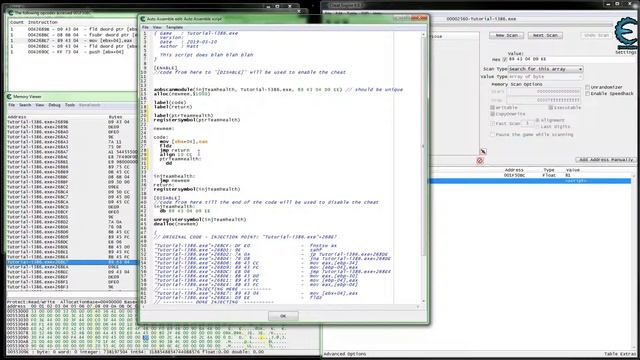Select the Last Digits radio button
The image size is (640, 360).
point(538,127)
